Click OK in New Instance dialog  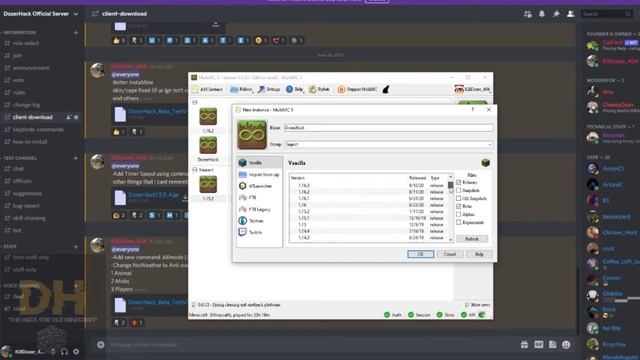420,254
